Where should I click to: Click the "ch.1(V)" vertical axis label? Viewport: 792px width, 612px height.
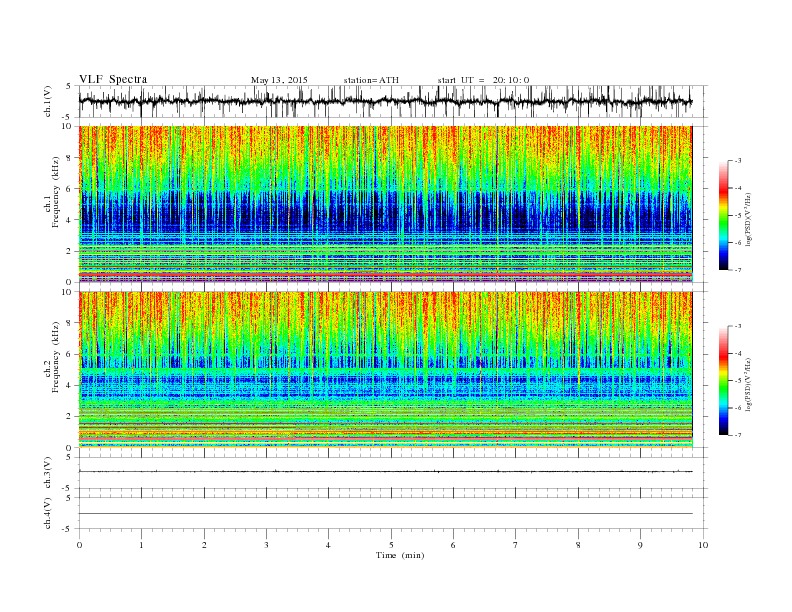coord(47,101)
